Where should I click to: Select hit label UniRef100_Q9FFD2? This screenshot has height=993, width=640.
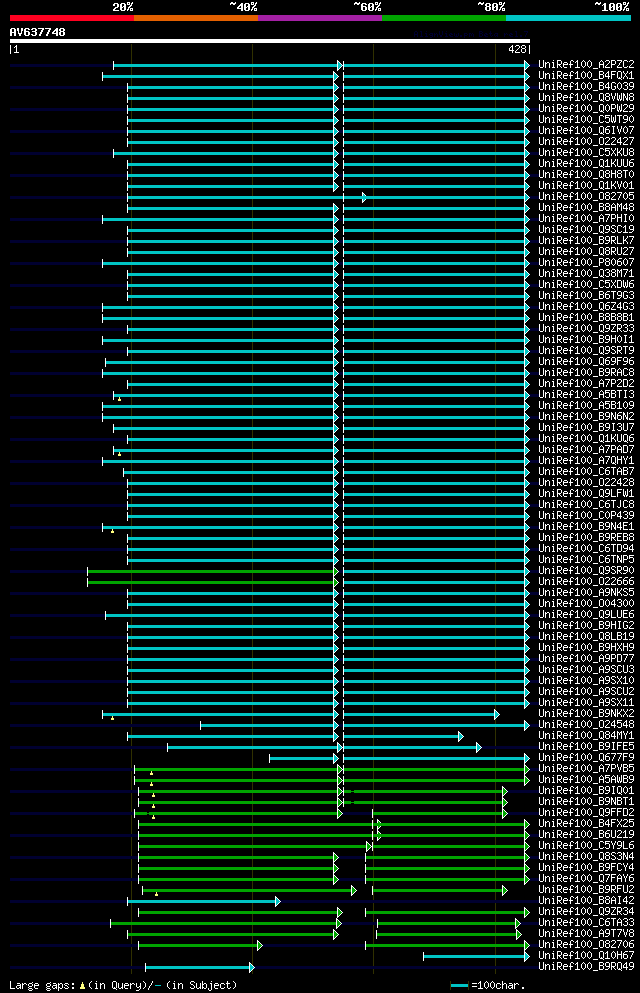pyautogui.click(x=586, y=813)
